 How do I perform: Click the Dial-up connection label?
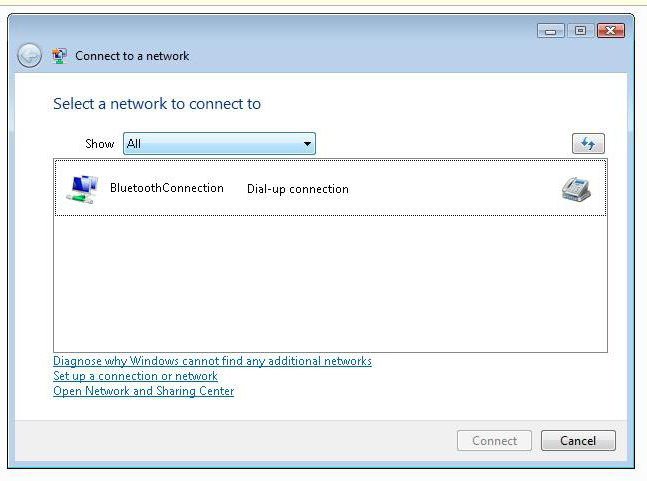point(298,189)
